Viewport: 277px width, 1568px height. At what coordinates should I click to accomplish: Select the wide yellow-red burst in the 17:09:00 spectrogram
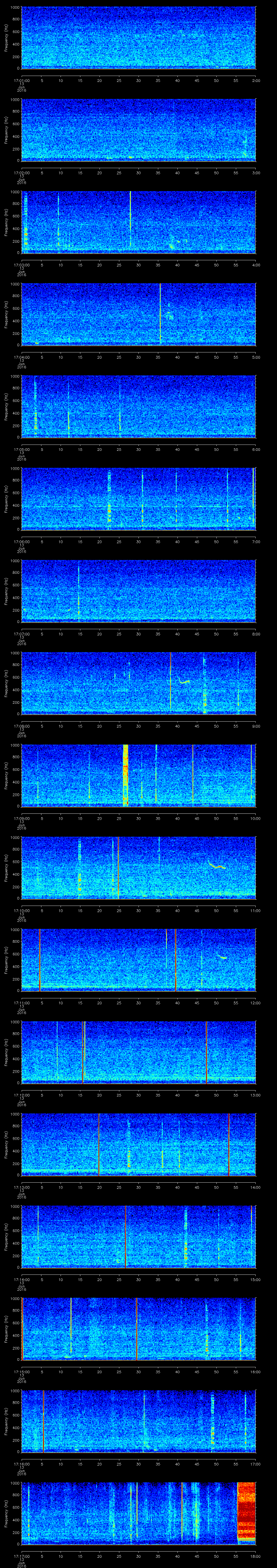tap(126, 775)
